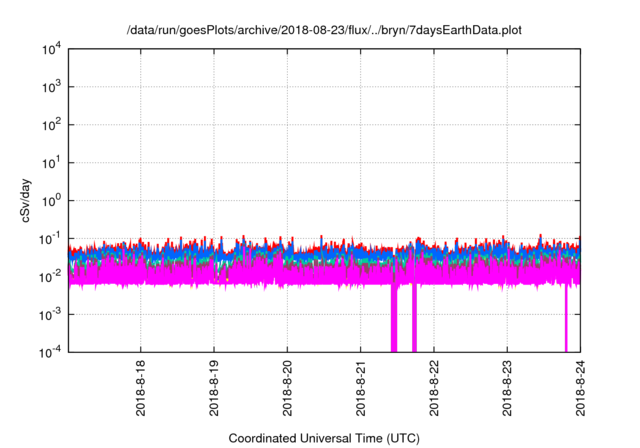This screenshot has width=640, height=448.
Task: Click the 10^-3 y-axis tick label
Action: 50,315
